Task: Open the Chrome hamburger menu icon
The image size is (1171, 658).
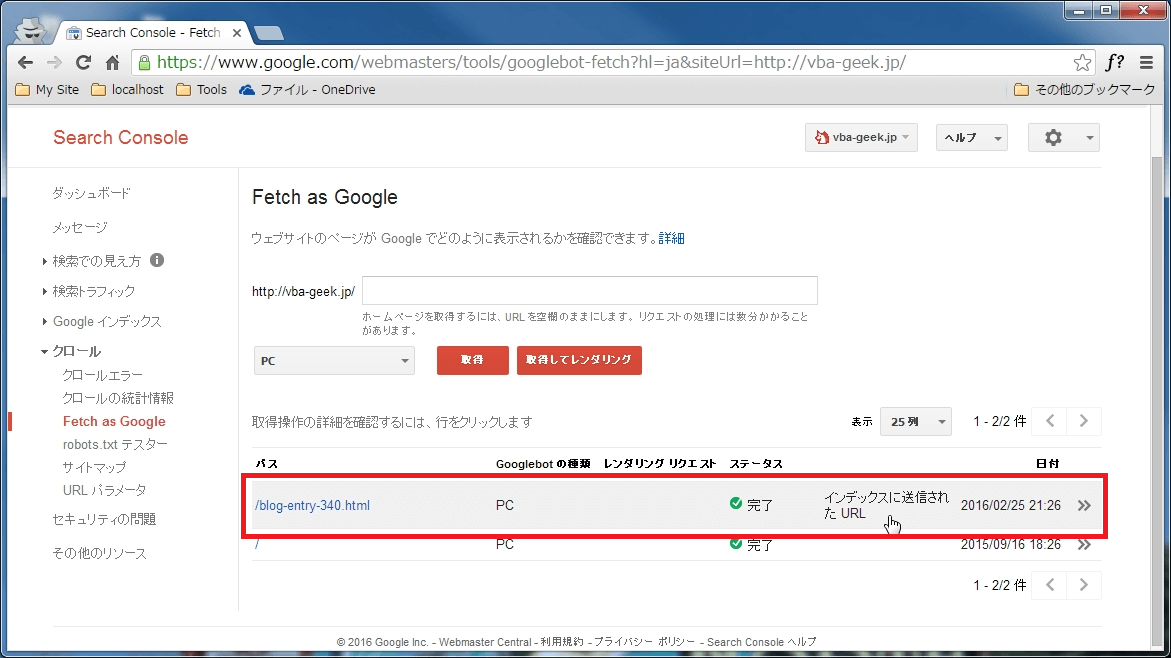Action: click(x=1148, y=61)
